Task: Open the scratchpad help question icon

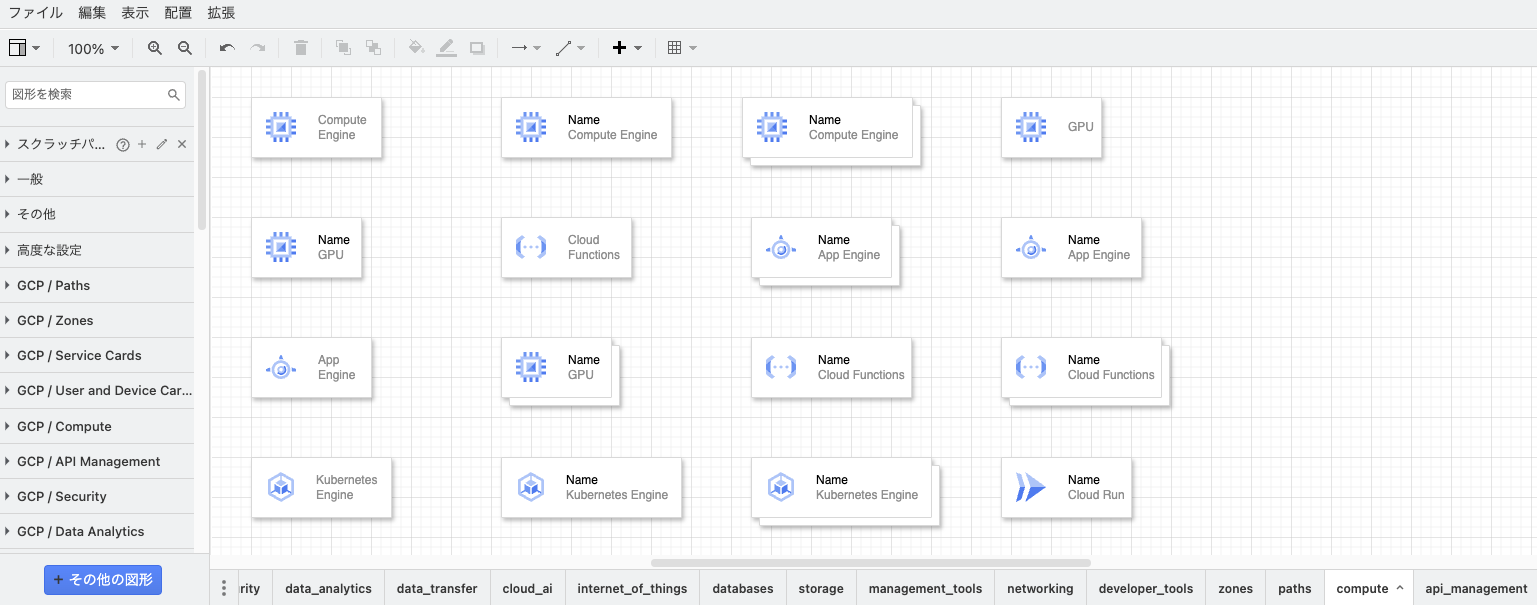Action: coord(123,144)
